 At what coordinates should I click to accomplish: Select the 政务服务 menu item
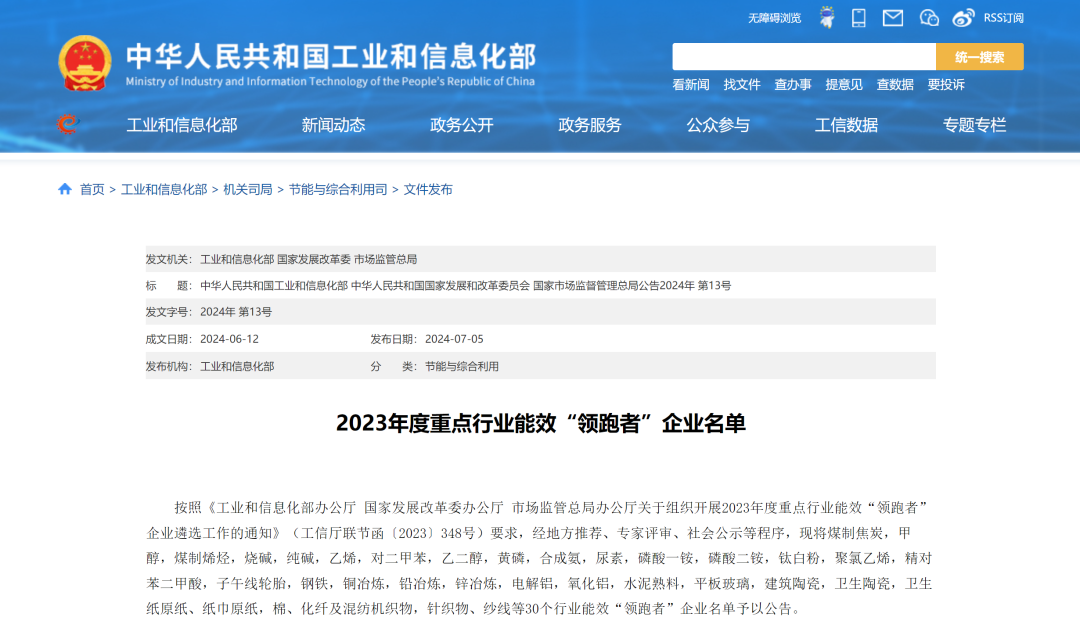point(589,125)
